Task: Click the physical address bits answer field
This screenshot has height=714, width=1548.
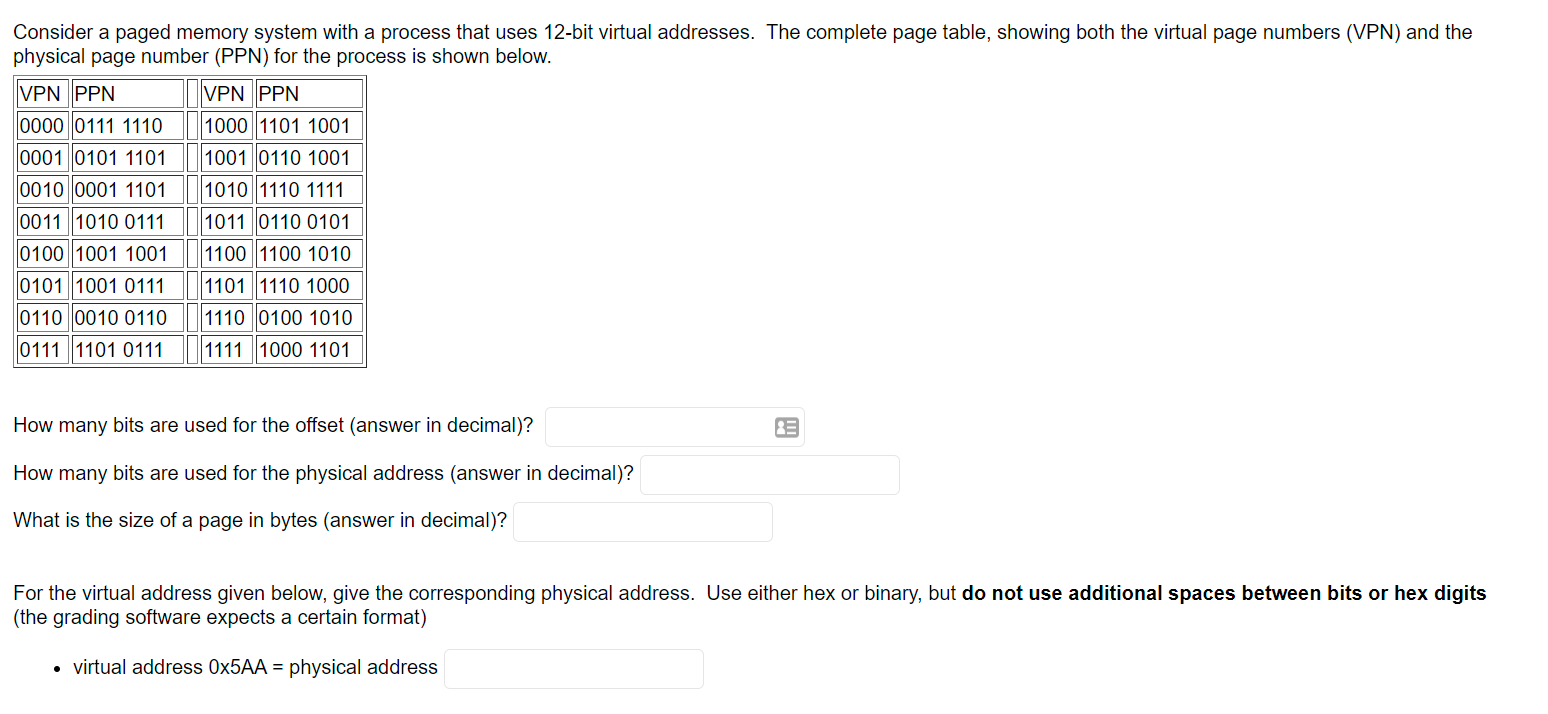Action: [770, 475]
